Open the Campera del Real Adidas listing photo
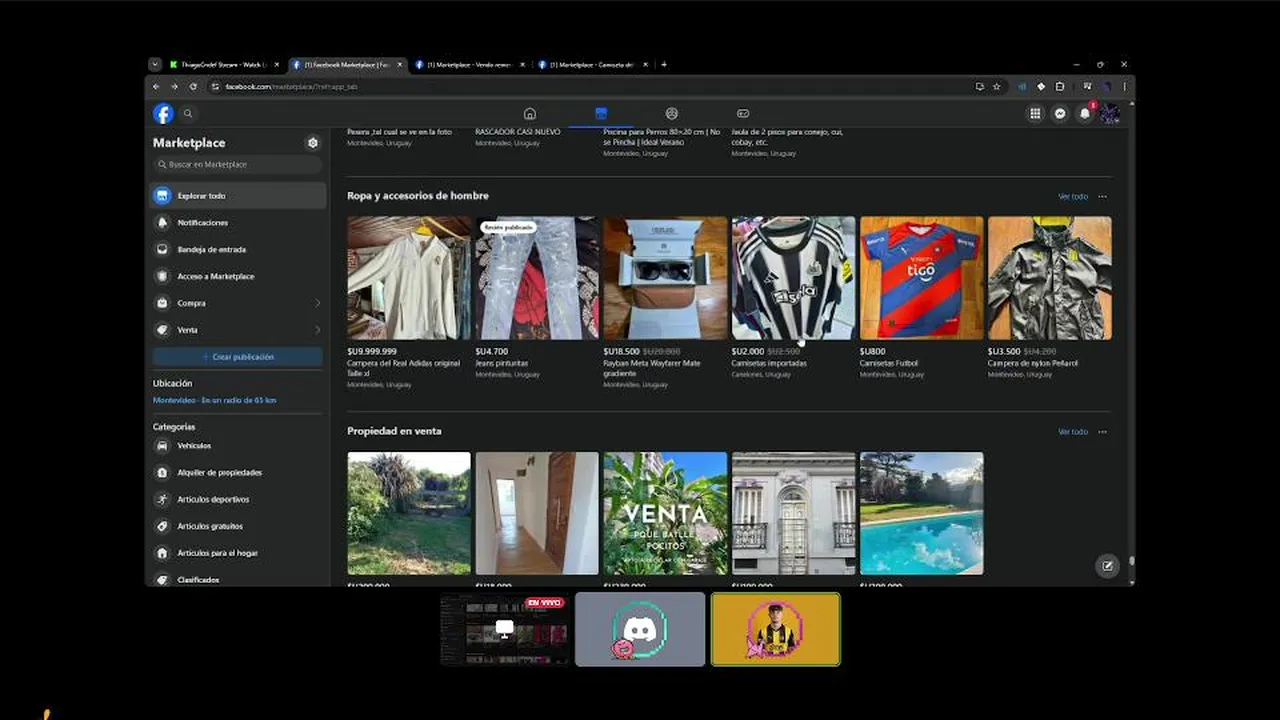 coord(409,278)
